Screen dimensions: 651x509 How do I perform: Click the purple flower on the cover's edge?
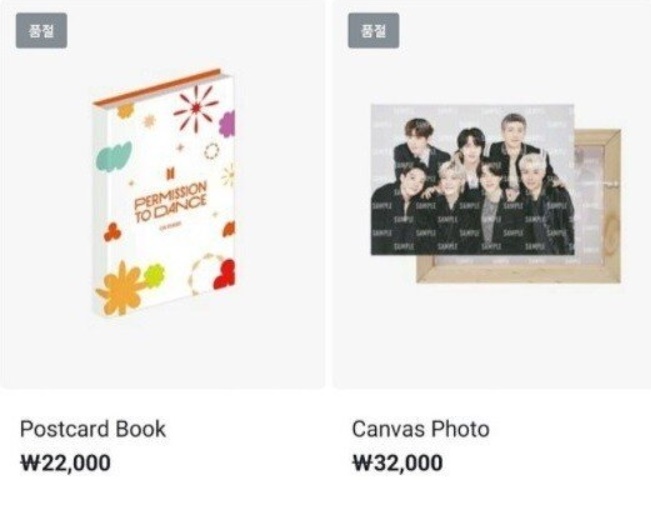pos(227,124)
